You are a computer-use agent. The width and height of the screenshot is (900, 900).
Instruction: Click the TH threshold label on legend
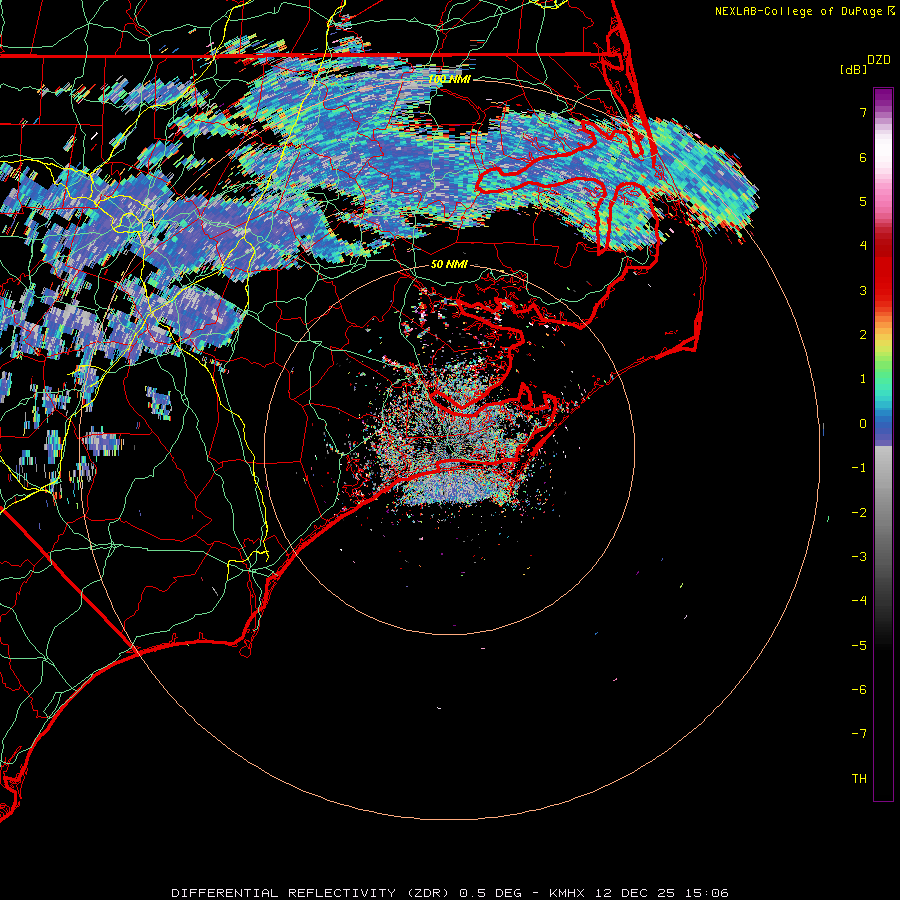[x=859, y=779]
